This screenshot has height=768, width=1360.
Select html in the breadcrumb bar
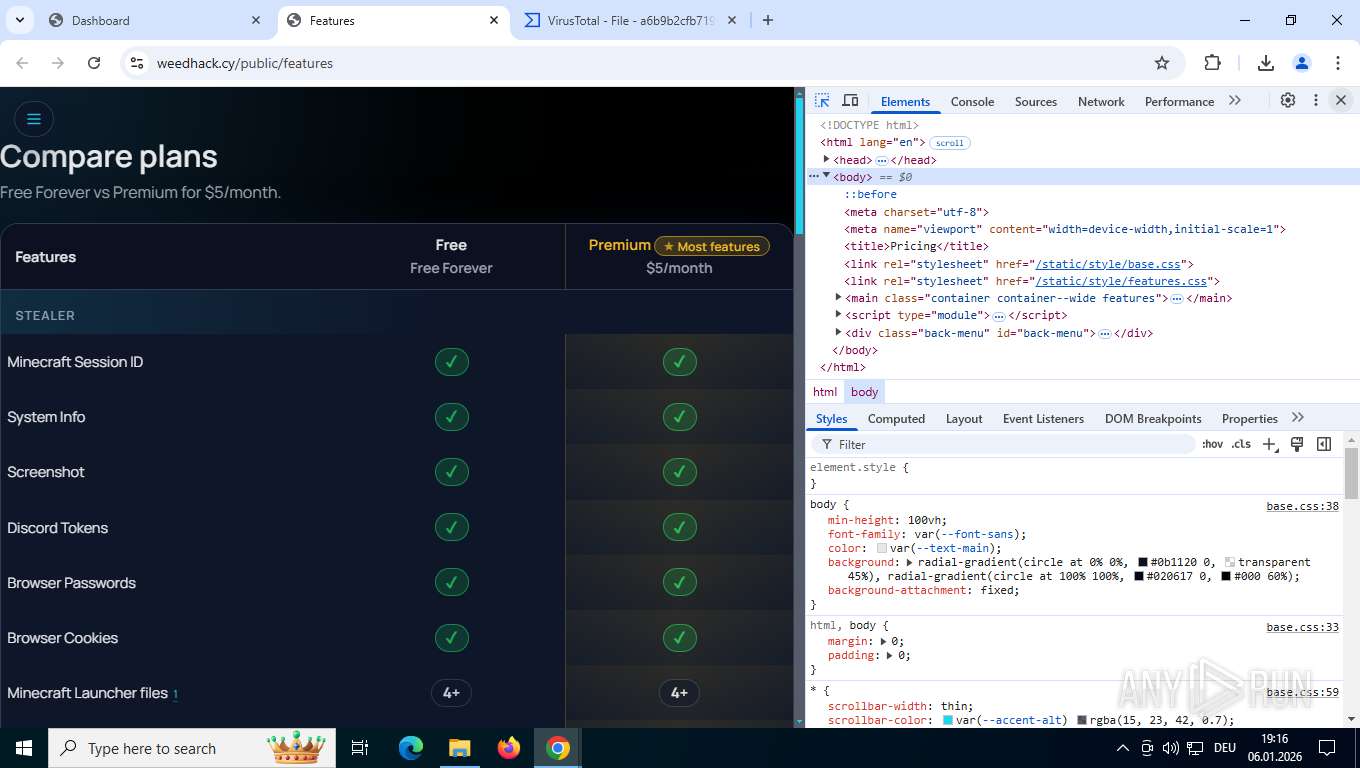pyautogui.click(x=825, y=392)
